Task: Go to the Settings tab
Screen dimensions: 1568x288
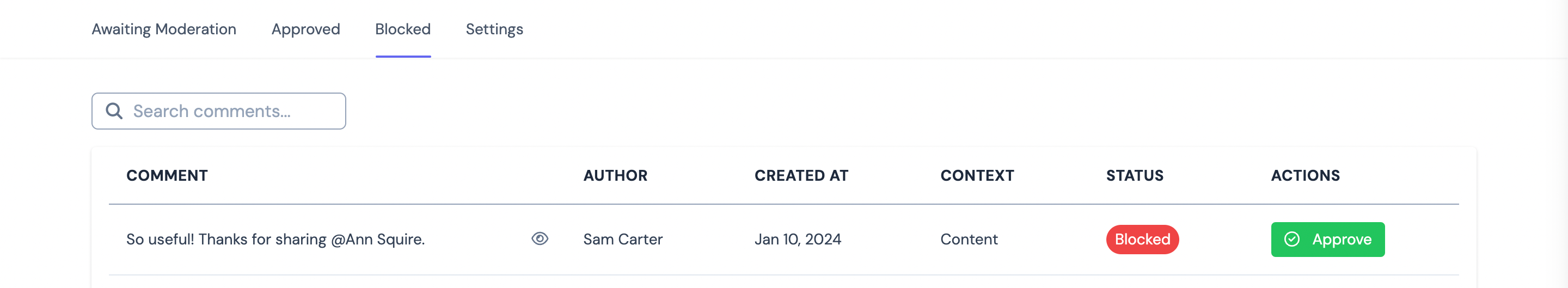Action: coord(494,29)
